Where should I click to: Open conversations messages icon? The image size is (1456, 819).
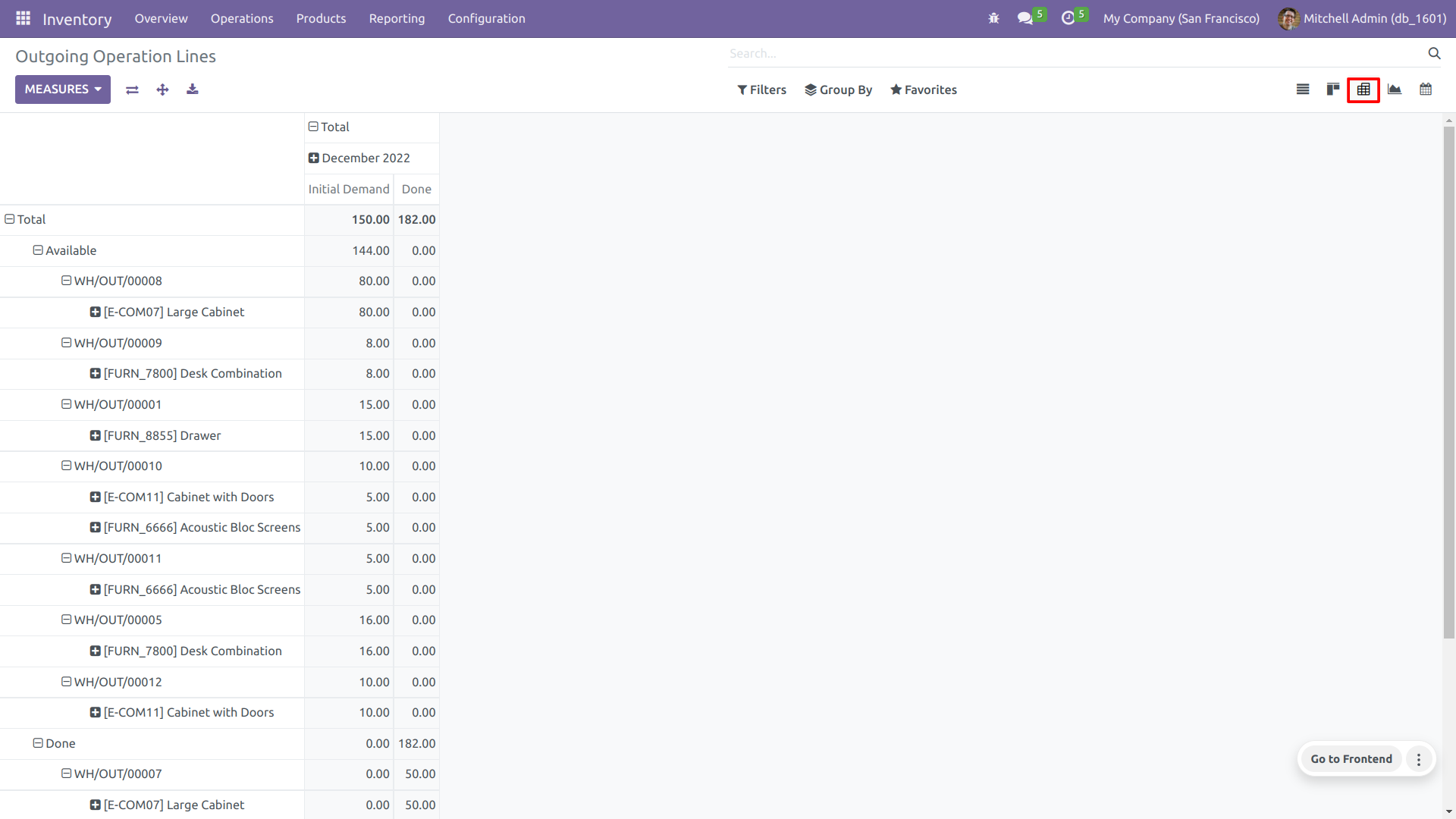click(x=1025, y=18)
